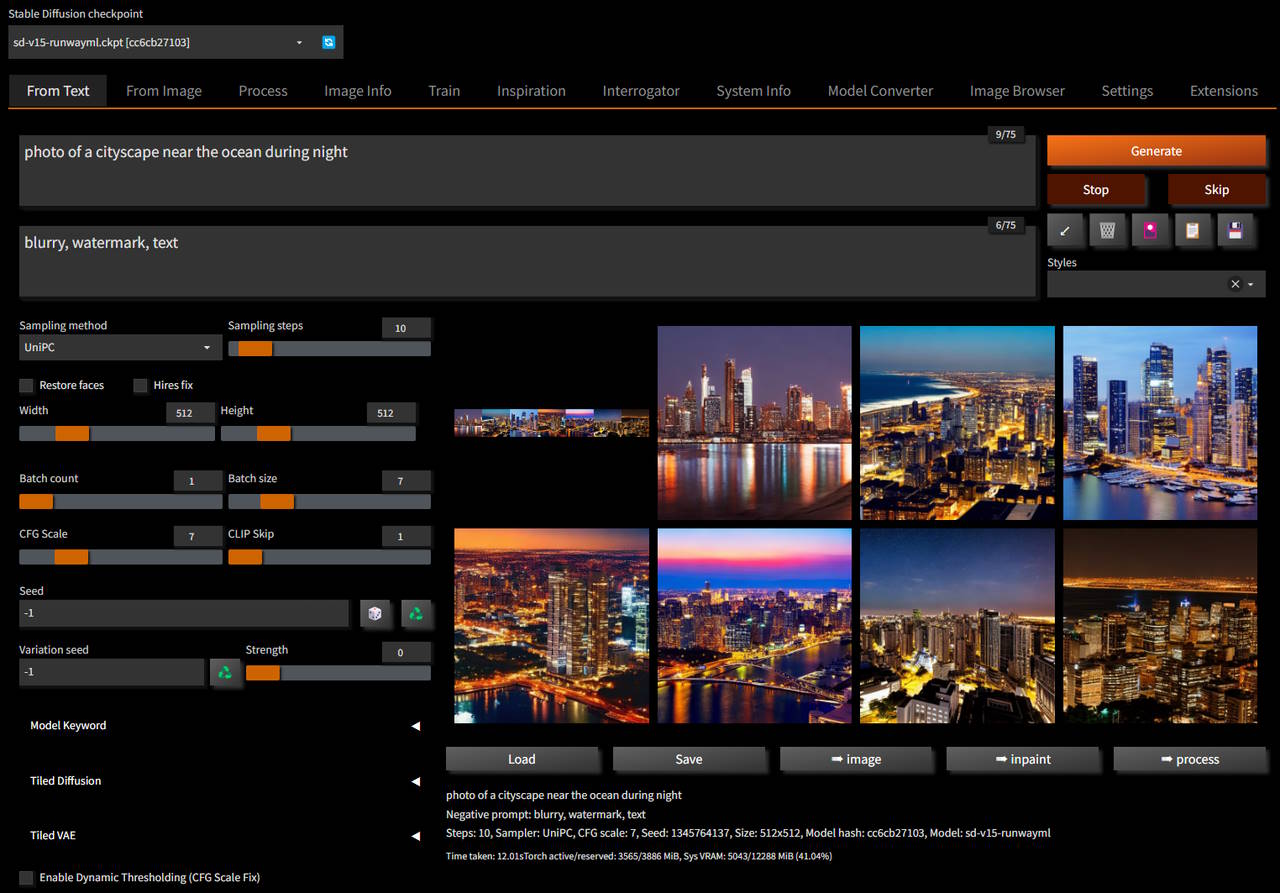The width and height of the screenshot is (1280, 893).
Task: Click the pink card style icon
Action: [x=1150, y=231]
